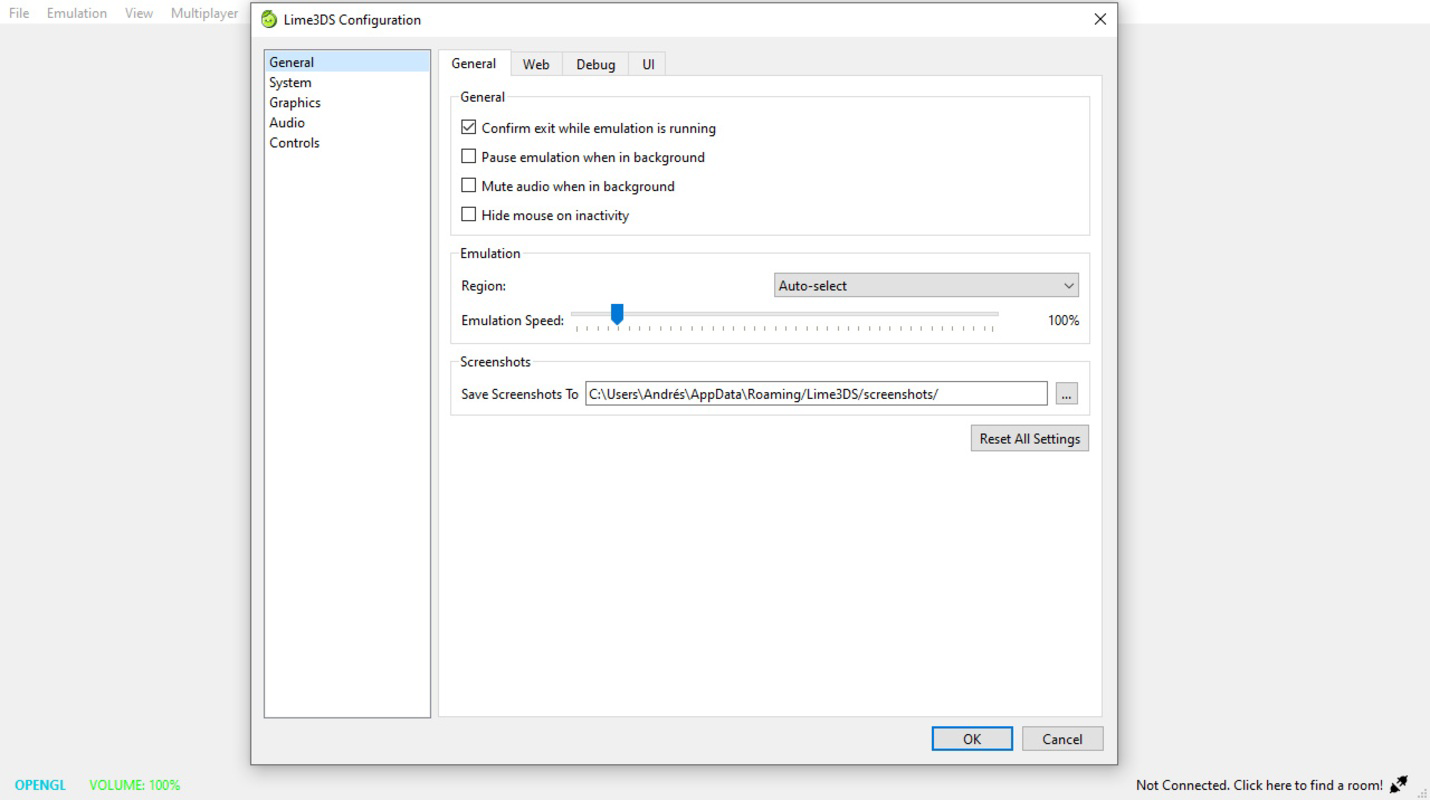The image size is (1430, 800).
Task: Select General in the settings list
Action: click(347, 62)
